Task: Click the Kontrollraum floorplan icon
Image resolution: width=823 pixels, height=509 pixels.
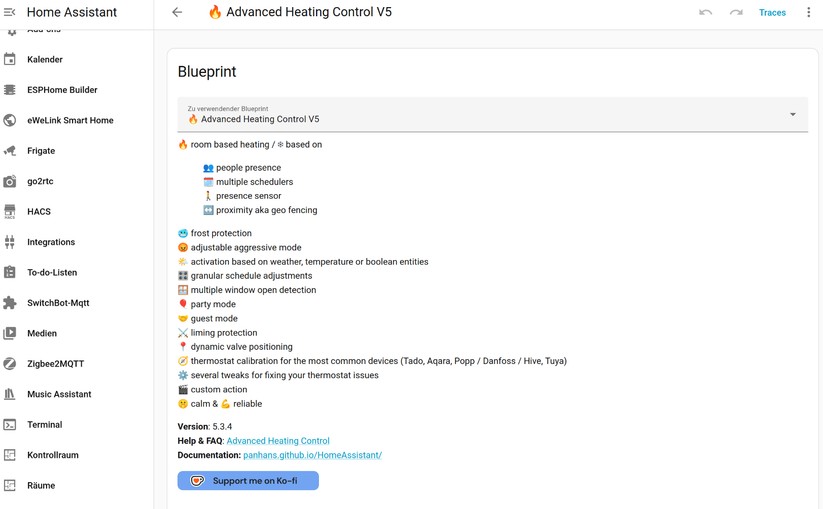Action: point(9,455)
